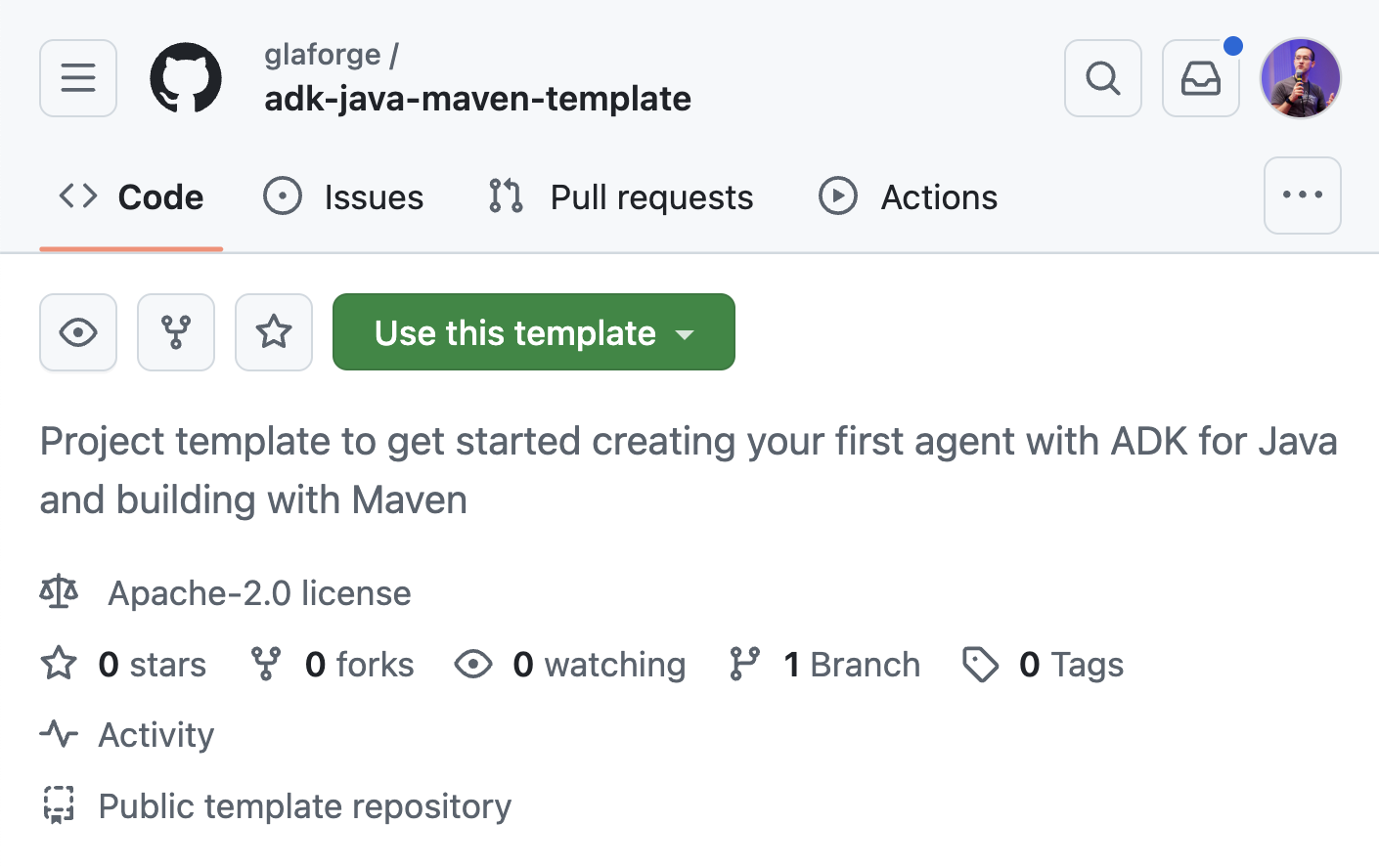Open the Actions tab
Image resolution: width=1379 pixels, height=868 pixels.
point(908,196)
